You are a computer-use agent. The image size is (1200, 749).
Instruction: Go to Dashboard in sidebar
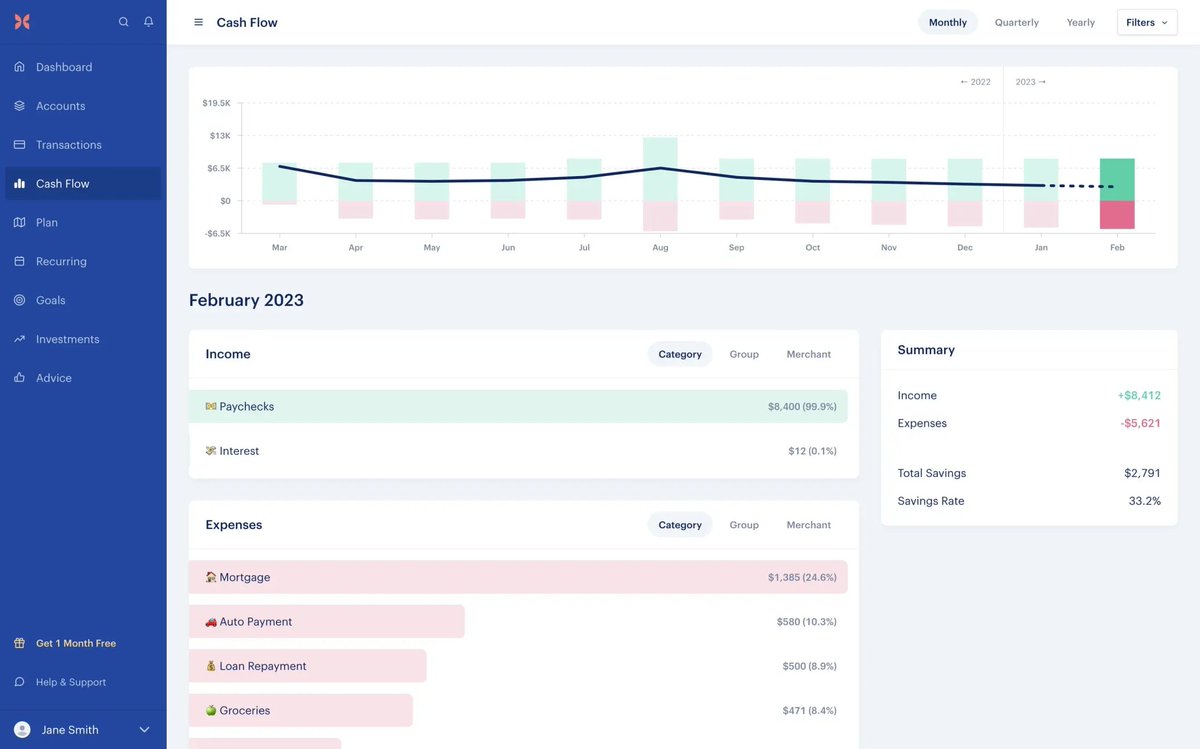(x=83, y=67)
